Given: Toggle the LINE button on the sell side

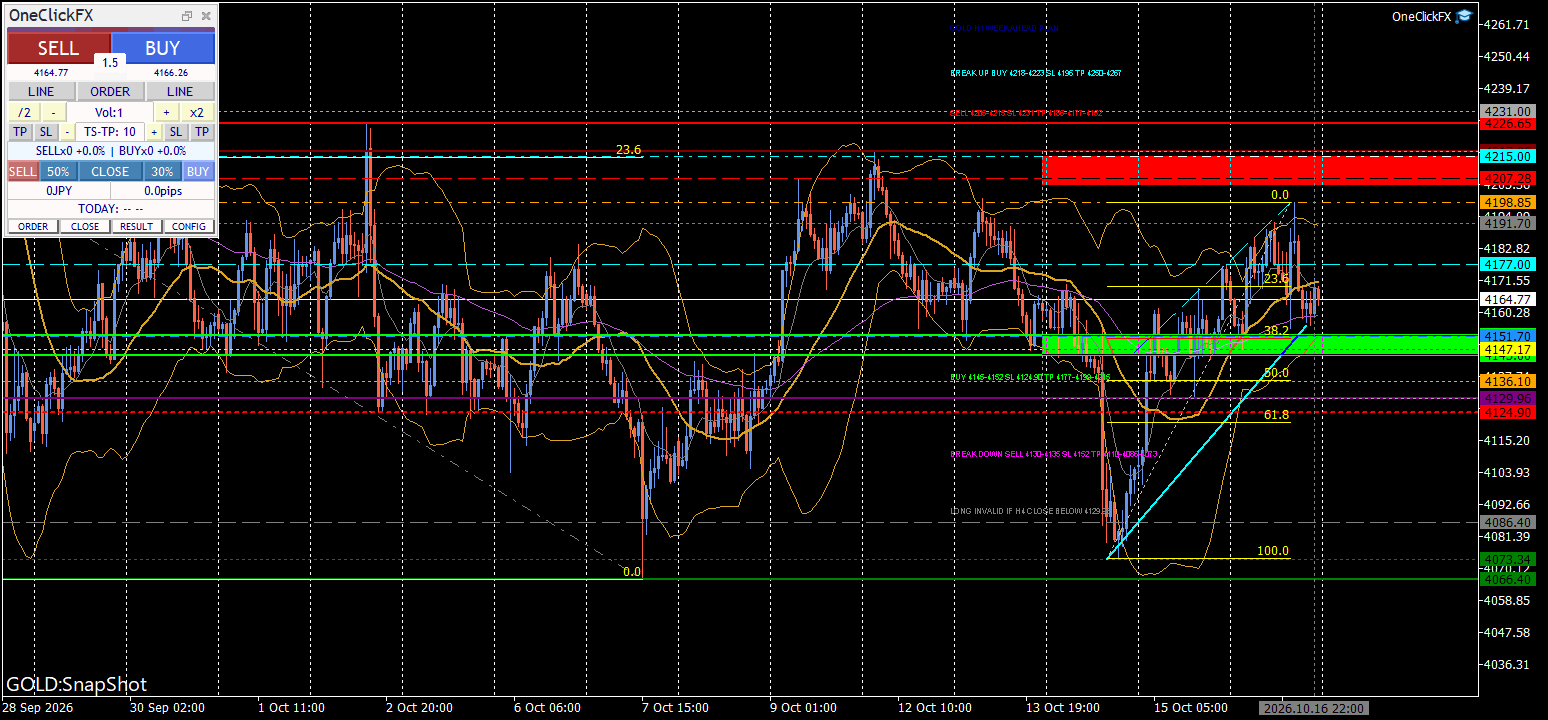Looking at the screenshot, I should (41, 92).
